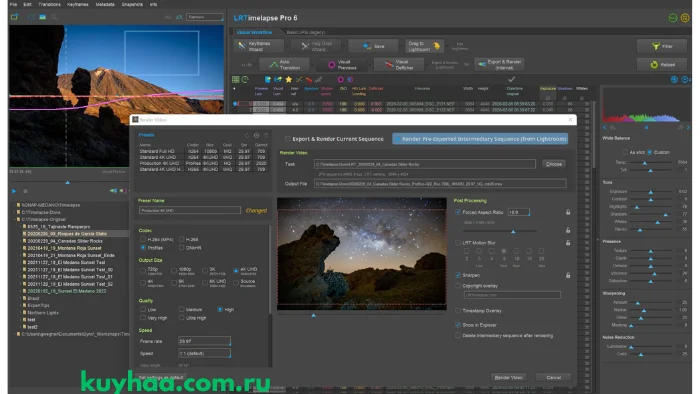
Task: Click Cancel in the Render dialog
Action: point(554,377)
